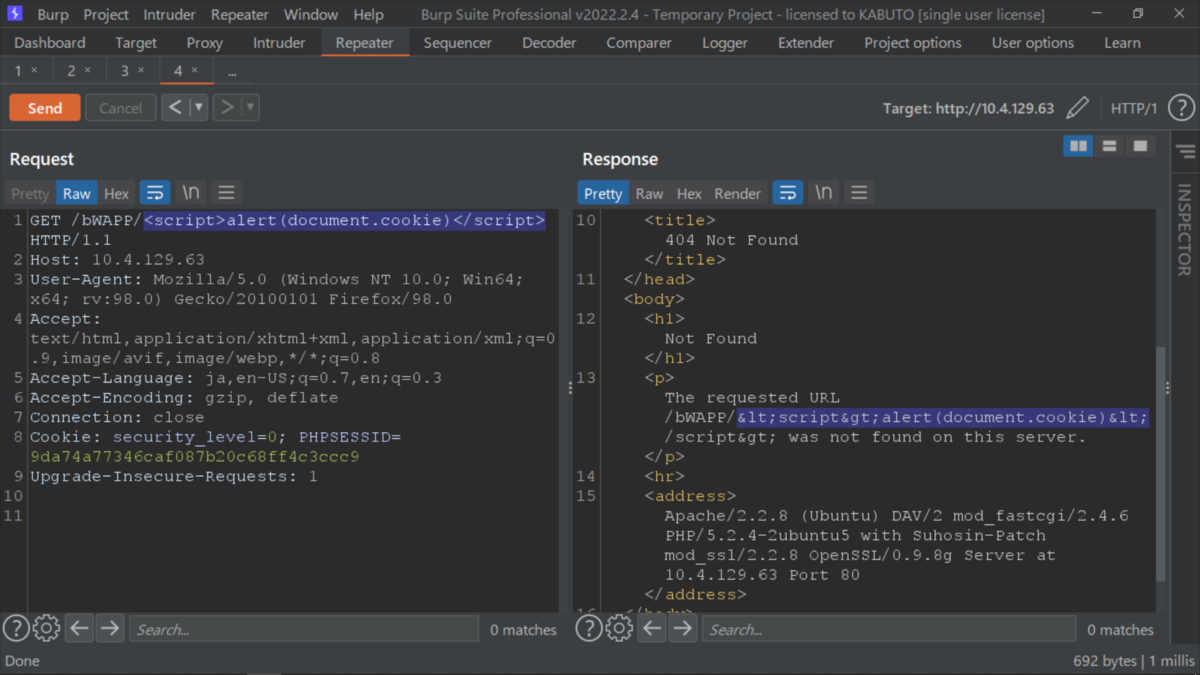Open Request search settings gear
This screenshot has width=1200, height=675.
pyautogui.click(x=46, y=629)
